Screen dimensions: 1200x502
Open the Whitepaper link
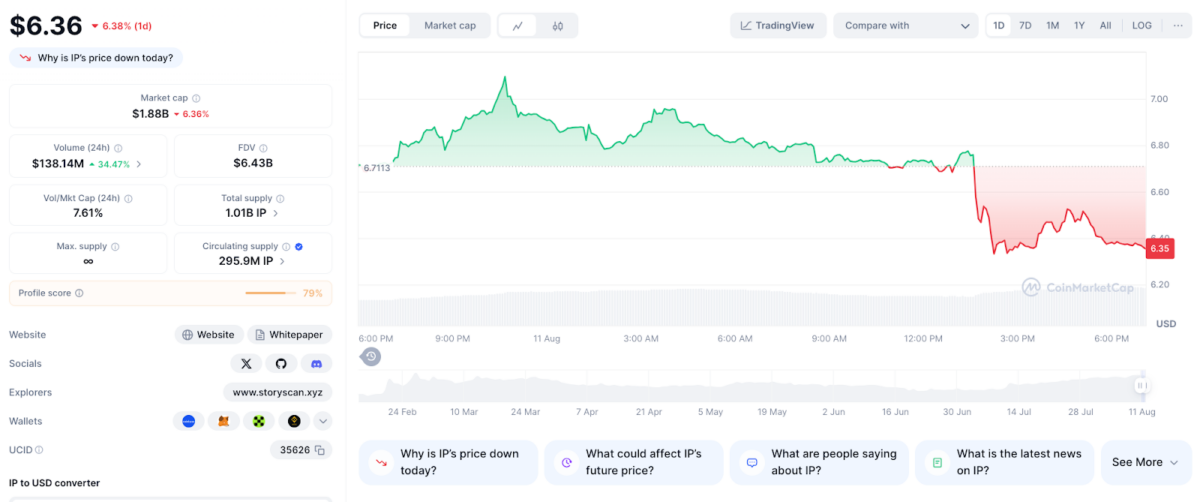pos(290,335)
